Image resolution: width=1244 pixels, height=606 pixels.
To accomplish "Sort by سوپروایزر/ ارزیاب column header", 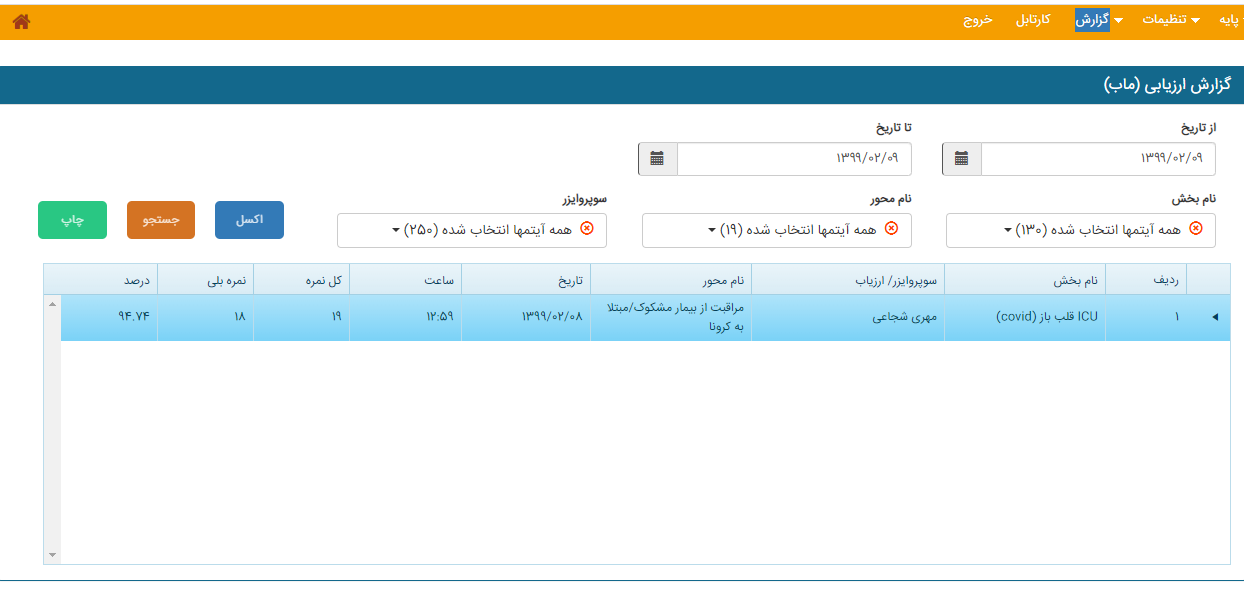I will click(x=848, y=280).
